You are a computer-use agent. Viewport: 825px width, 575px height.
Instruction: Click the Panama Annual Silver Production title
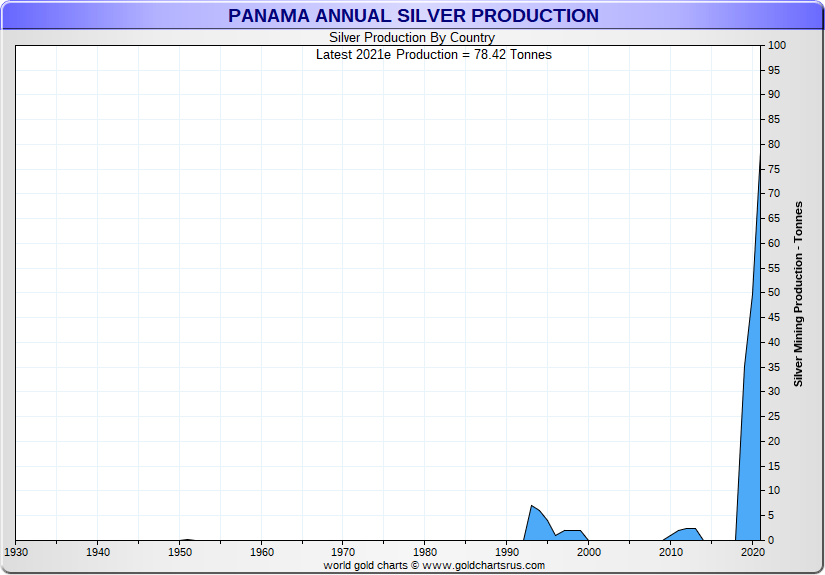coord(413,16)
